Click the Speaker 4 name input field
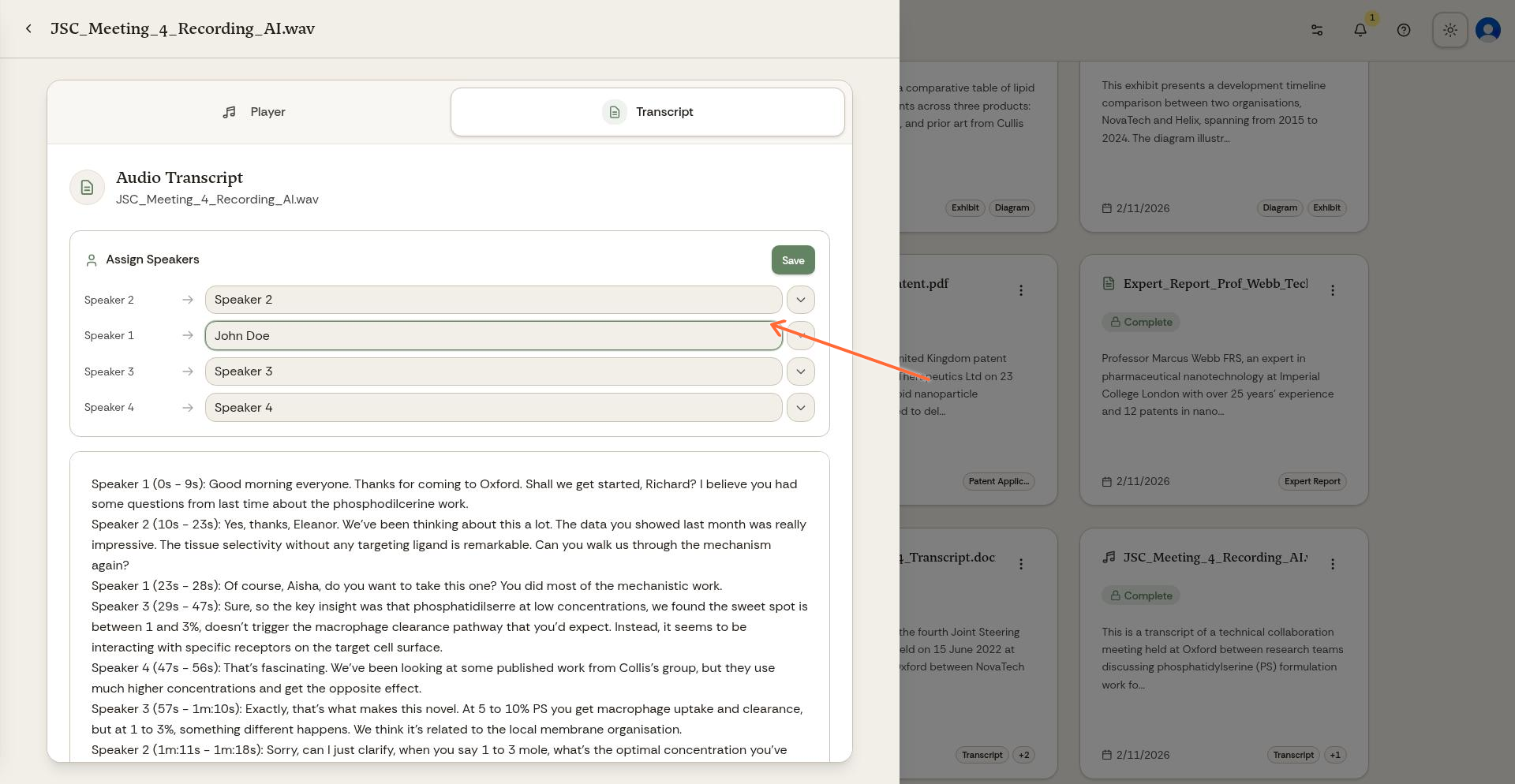Viewport: 1515px width, 784px height. tap(493, 408)
